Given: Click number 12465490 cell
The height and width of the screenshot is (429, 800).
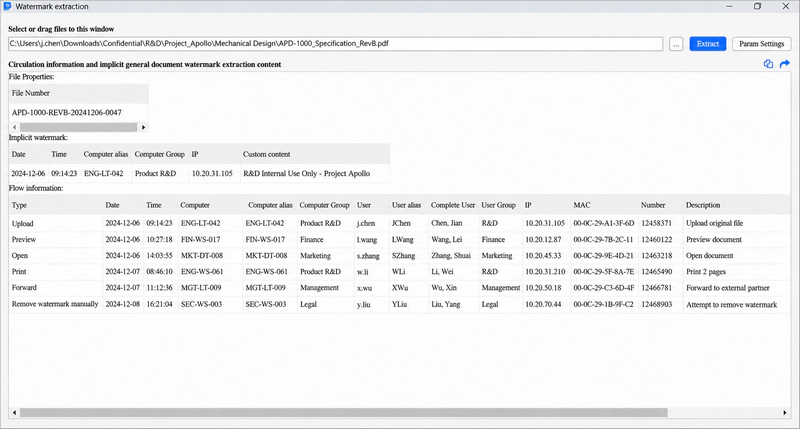Looking at the screenshot, I should click(x=657, y=272).
